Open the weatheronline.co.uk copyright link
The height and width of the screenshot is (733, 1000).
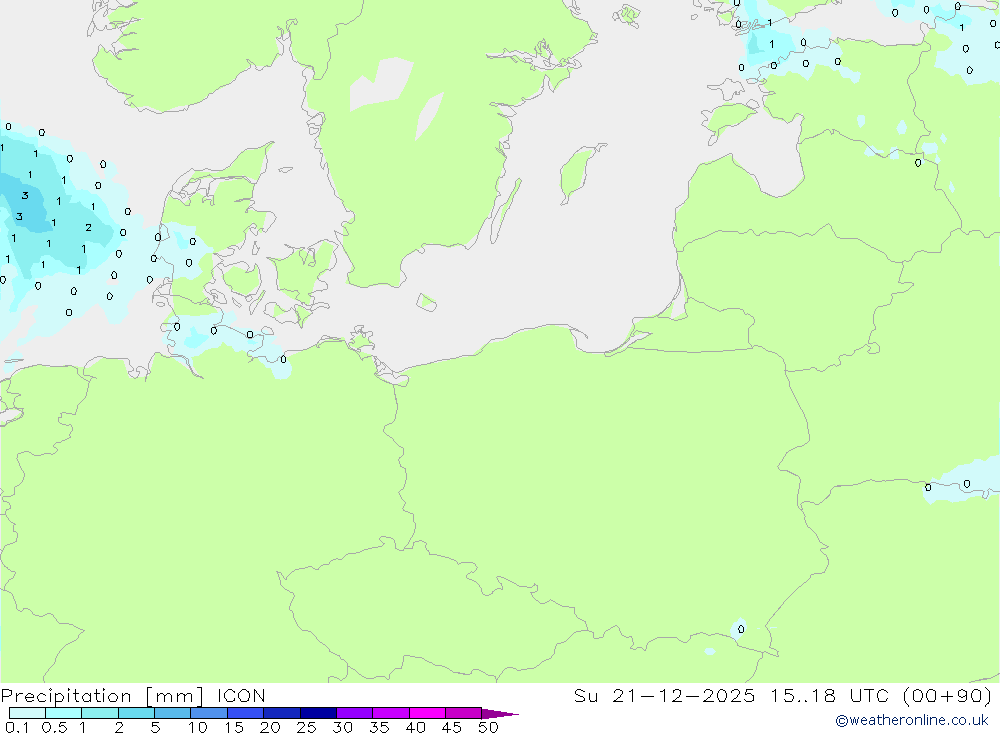[x=912, y=720]
